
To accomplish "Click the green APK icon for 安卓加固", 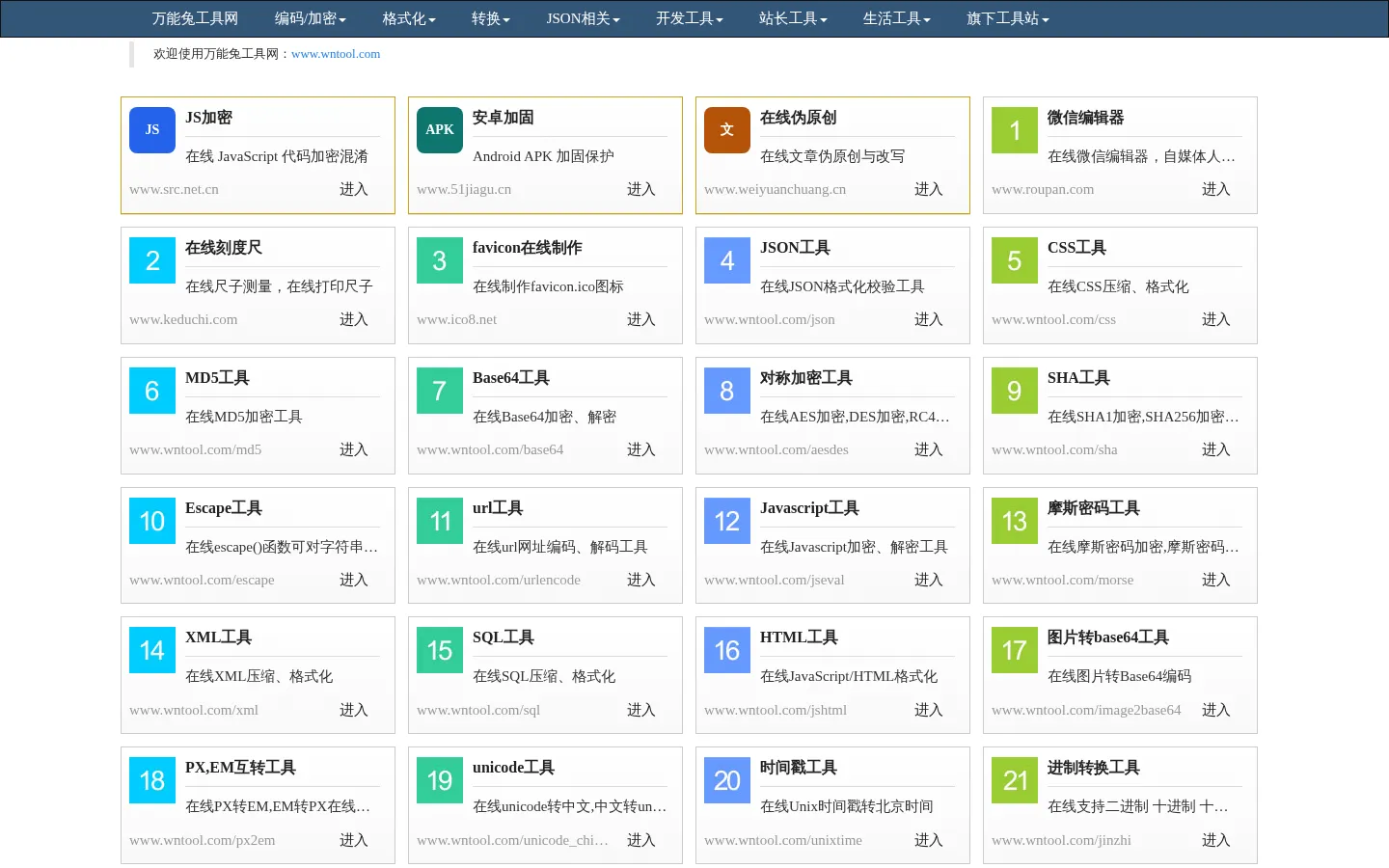I will (440, 130).
